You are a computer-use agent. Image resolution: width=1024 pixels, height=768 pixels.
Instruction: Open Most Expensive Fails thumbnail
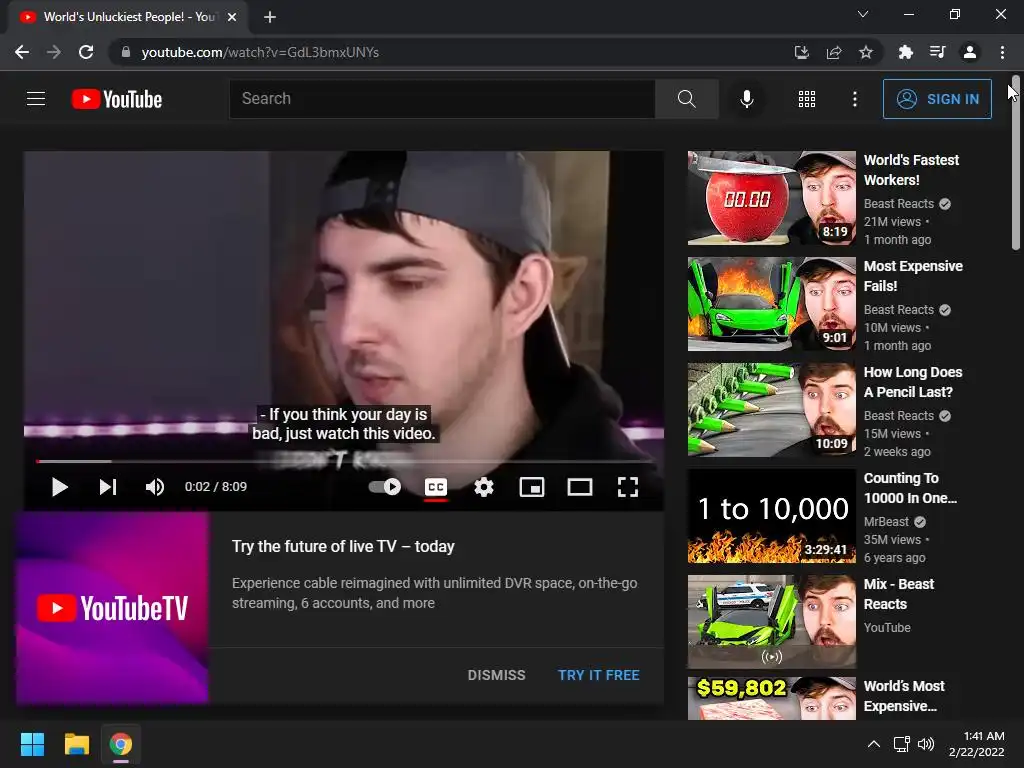coord(771,304)
